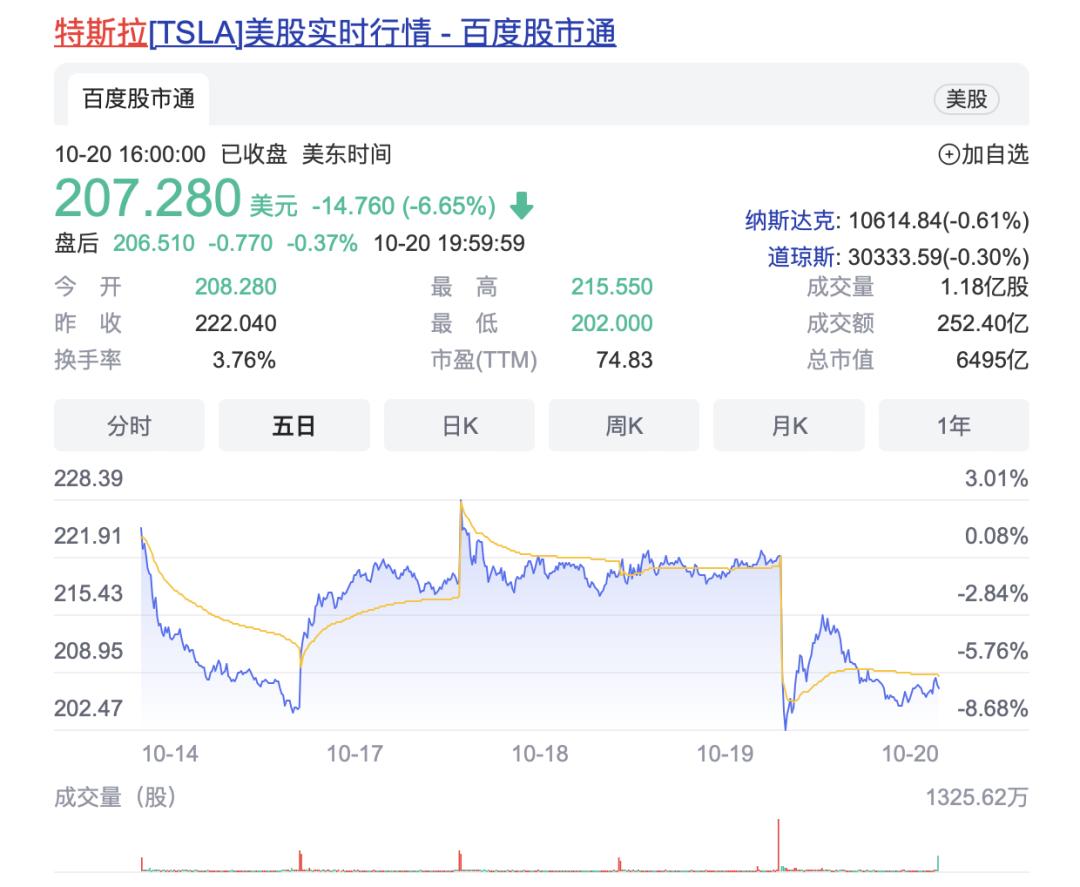Click the 已收盘 market status text
Viewport: 1080px width, 887px height.
point(253,154)
